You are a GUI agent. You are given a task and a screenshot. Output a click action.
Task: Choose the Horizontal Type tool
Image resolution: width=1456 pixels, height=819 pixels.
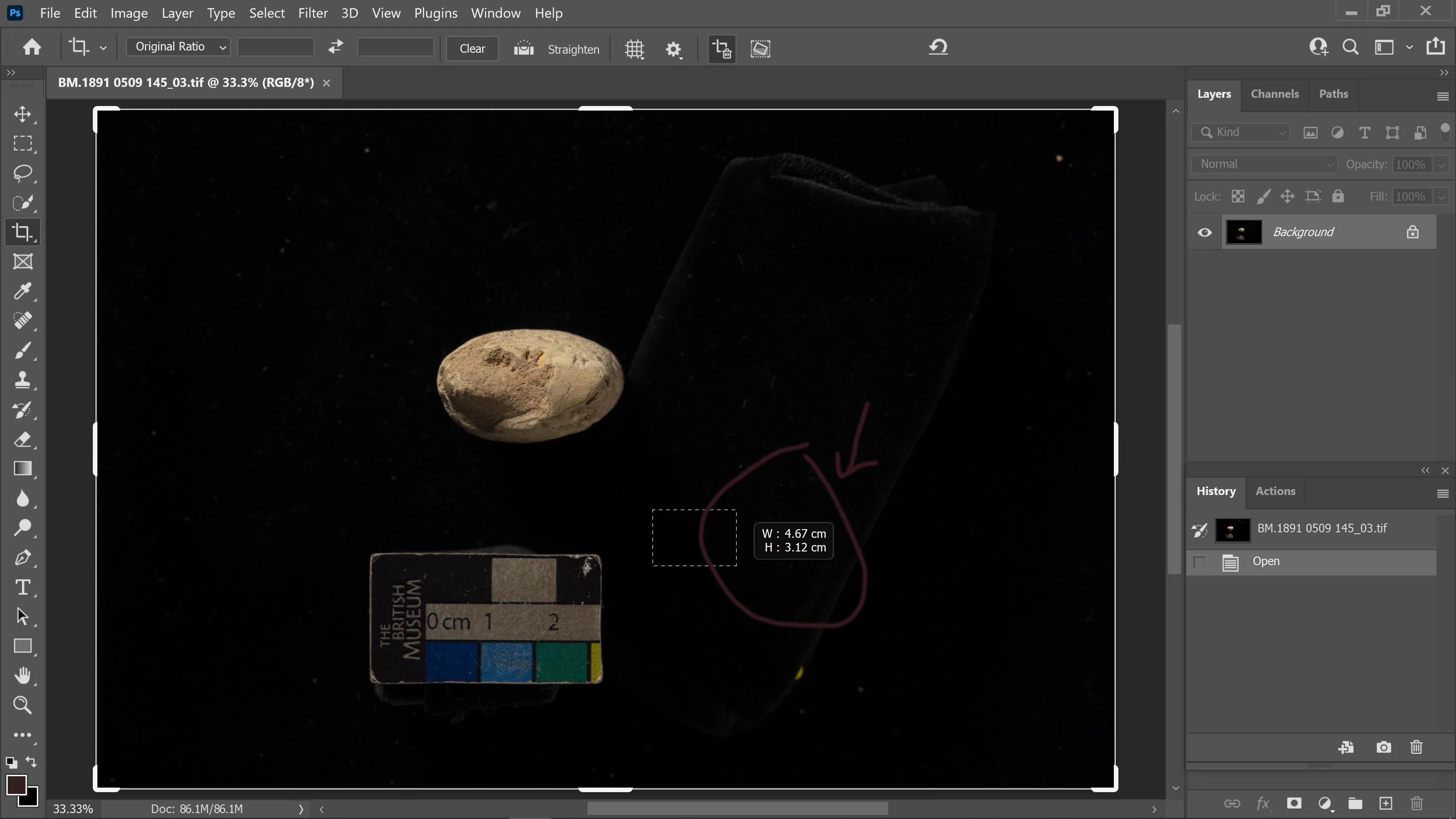[23, 587]
